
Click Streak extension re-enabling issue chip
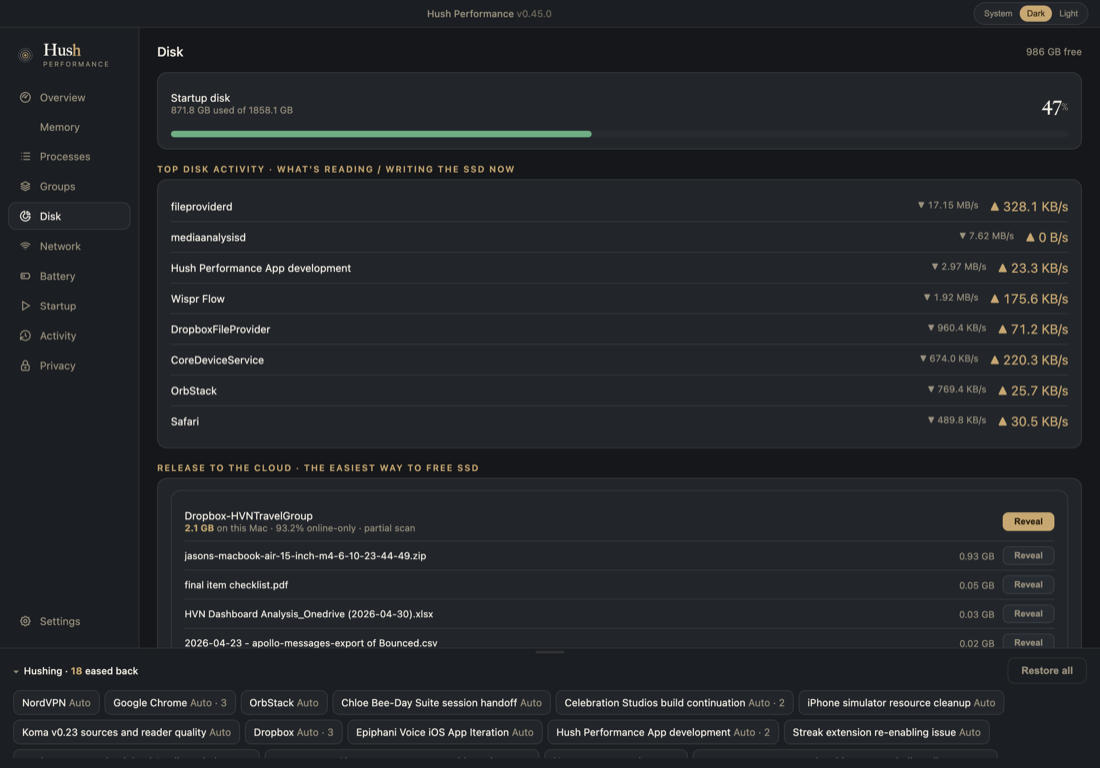[886, 732]
